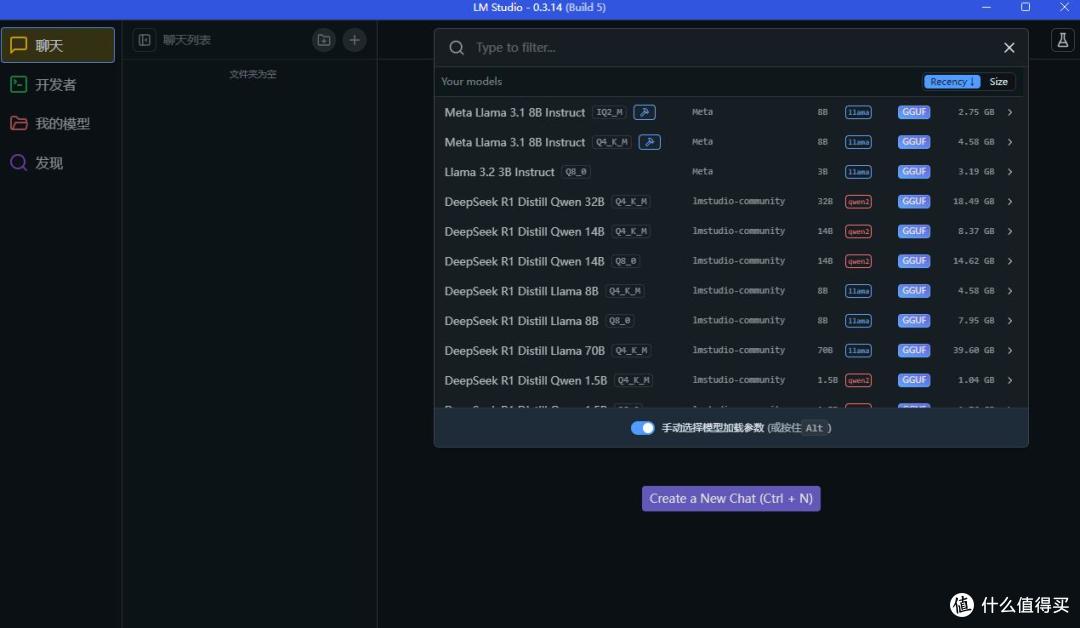Close the model picker with X
The image size is (1080, 628).
click(1009, 48)
